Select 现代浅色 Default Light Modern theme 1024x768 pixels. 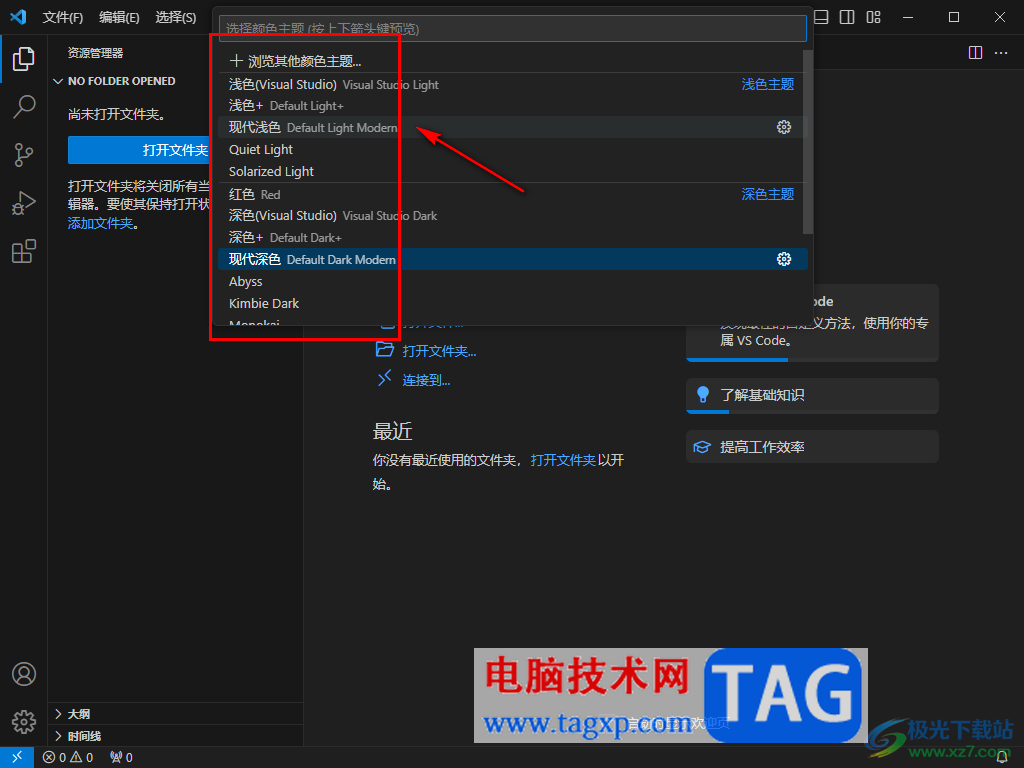[x=513, y=127]
